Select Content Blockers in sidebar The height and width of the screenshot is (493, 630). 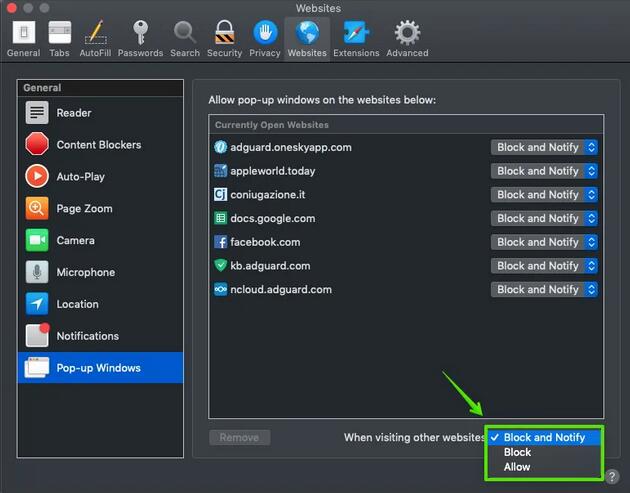tap(98, 145)
